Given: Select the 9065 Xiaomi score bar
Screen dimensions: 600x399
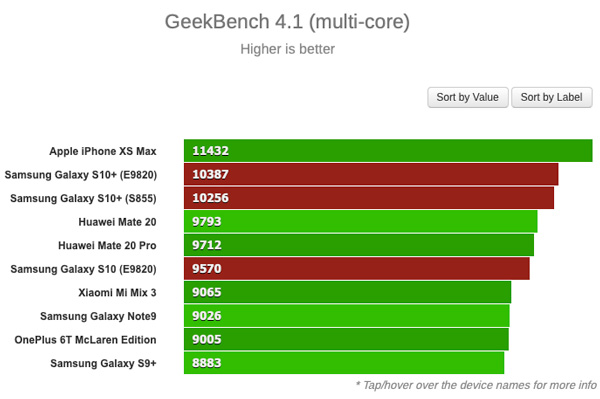Looking at the screenshot, I should [x=347, y=292].
